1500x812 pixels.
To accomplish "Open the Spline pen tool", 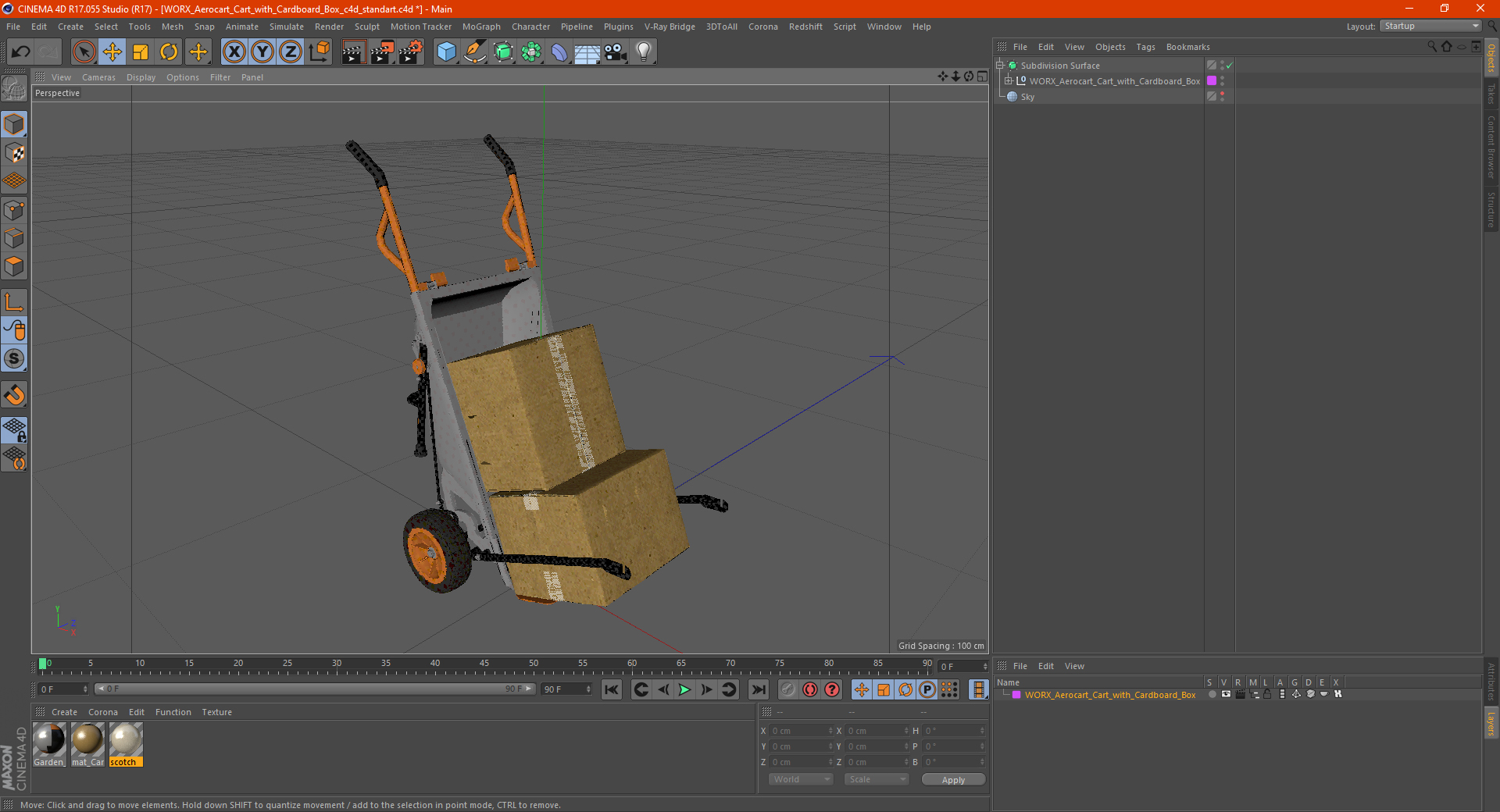I will 475,52.
